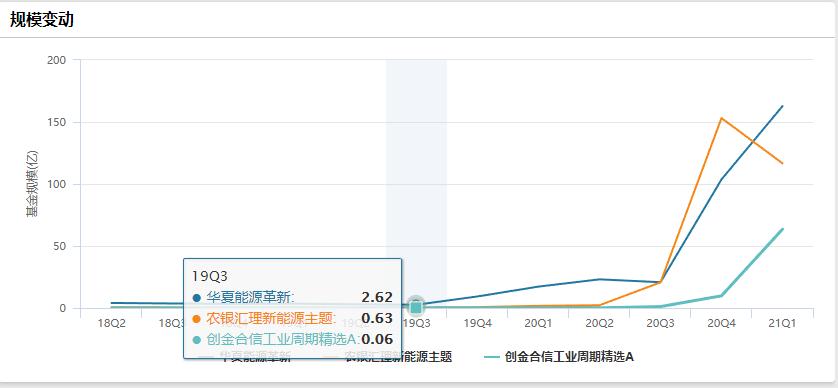838x388 pixels.
Task: Click 华夏能源革新 label in the tooltip
Action: click(250, 298)
